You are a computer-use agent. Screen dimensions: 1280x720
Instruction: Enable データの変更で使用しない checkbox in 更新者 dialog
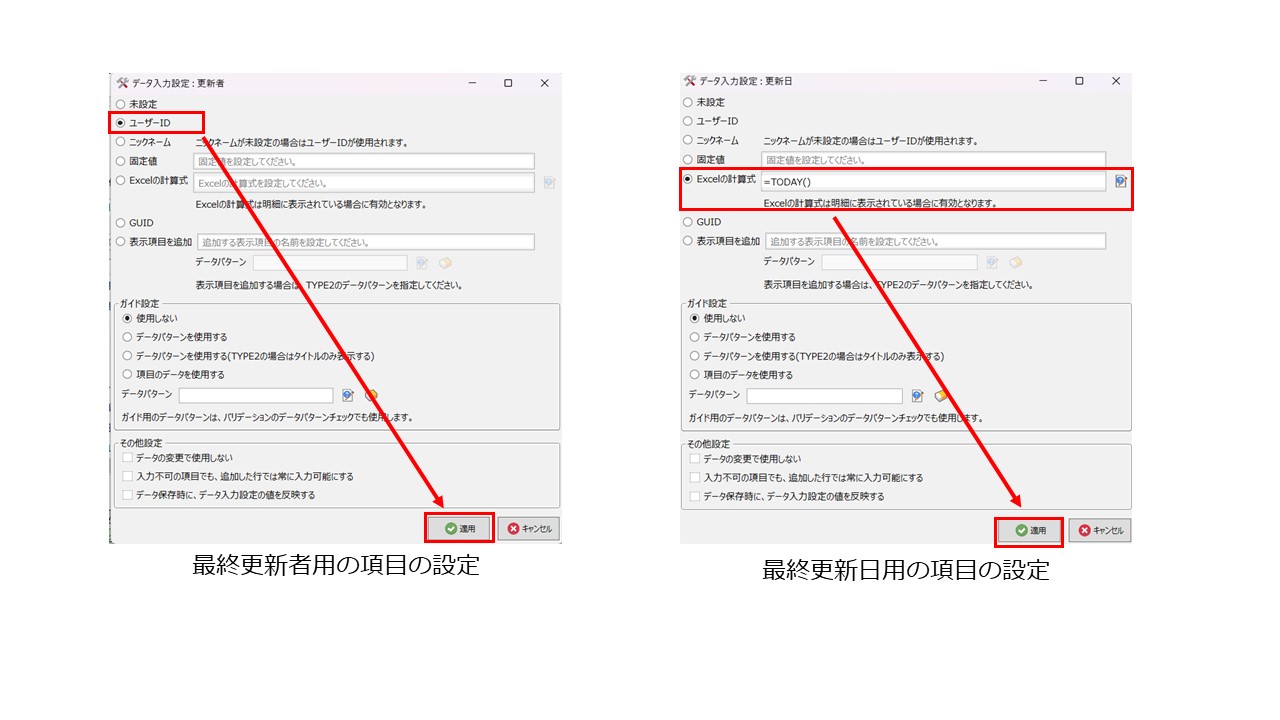[x=128, y=458]
